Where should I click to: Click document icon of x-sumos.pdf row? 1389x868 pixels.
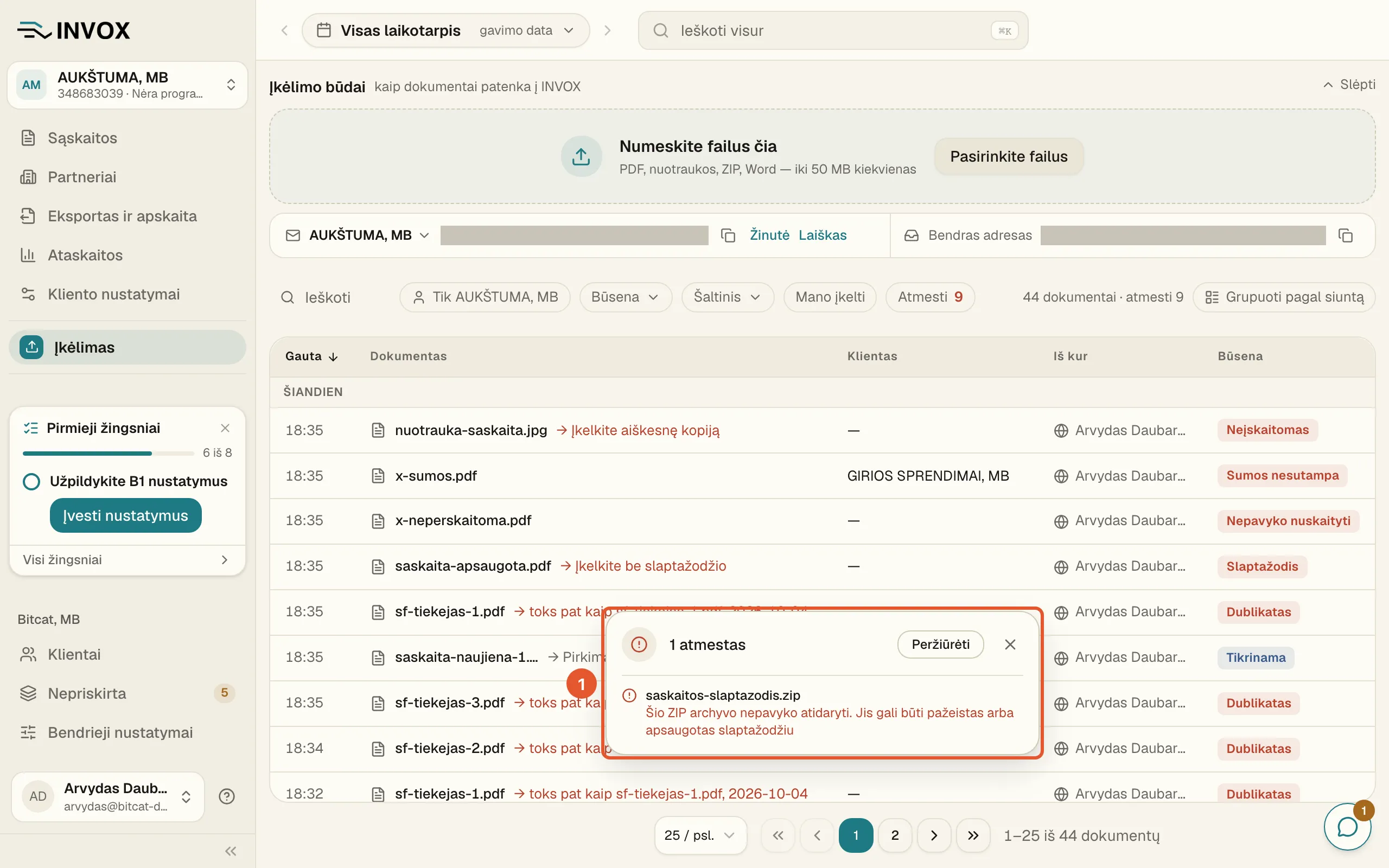pyautogui.click(x=378, y=475)
